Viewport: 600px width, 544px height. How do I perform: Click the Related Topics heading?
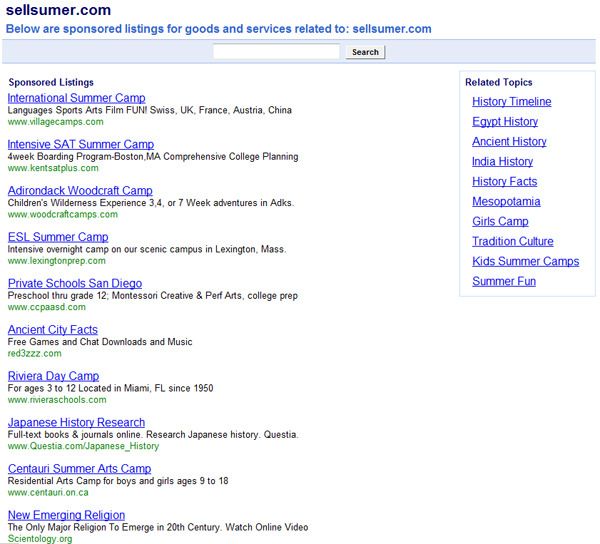coord(499,82)
